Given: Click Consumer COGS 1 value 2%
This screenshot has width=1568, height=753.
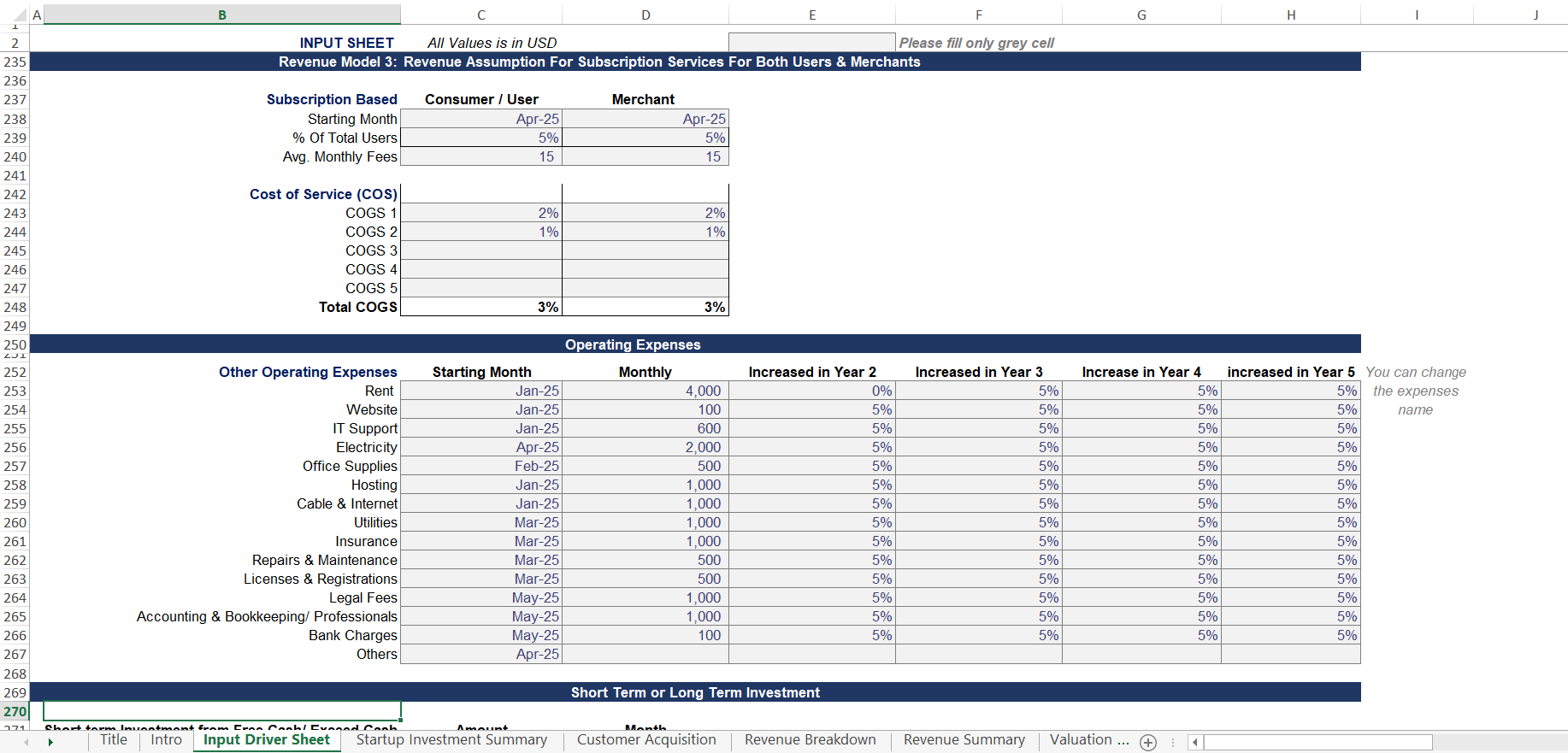Looking at the screenshot, I should [x=481, y=213].
